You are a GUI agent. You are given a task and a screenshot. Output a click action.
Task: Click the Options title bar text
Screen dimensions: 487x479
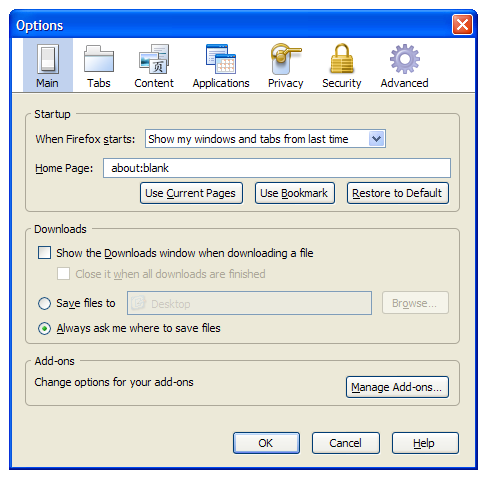(x=40, y=25)
